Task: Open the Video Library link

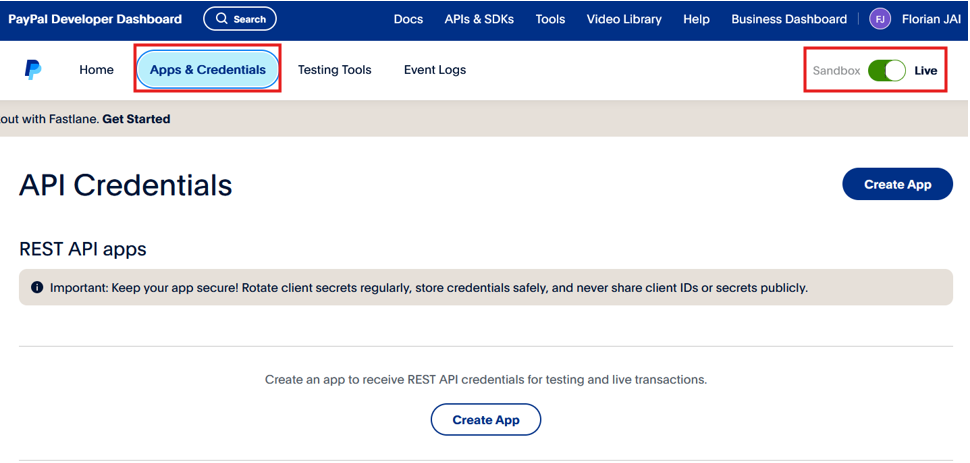Action: click(x=624, y=19)
